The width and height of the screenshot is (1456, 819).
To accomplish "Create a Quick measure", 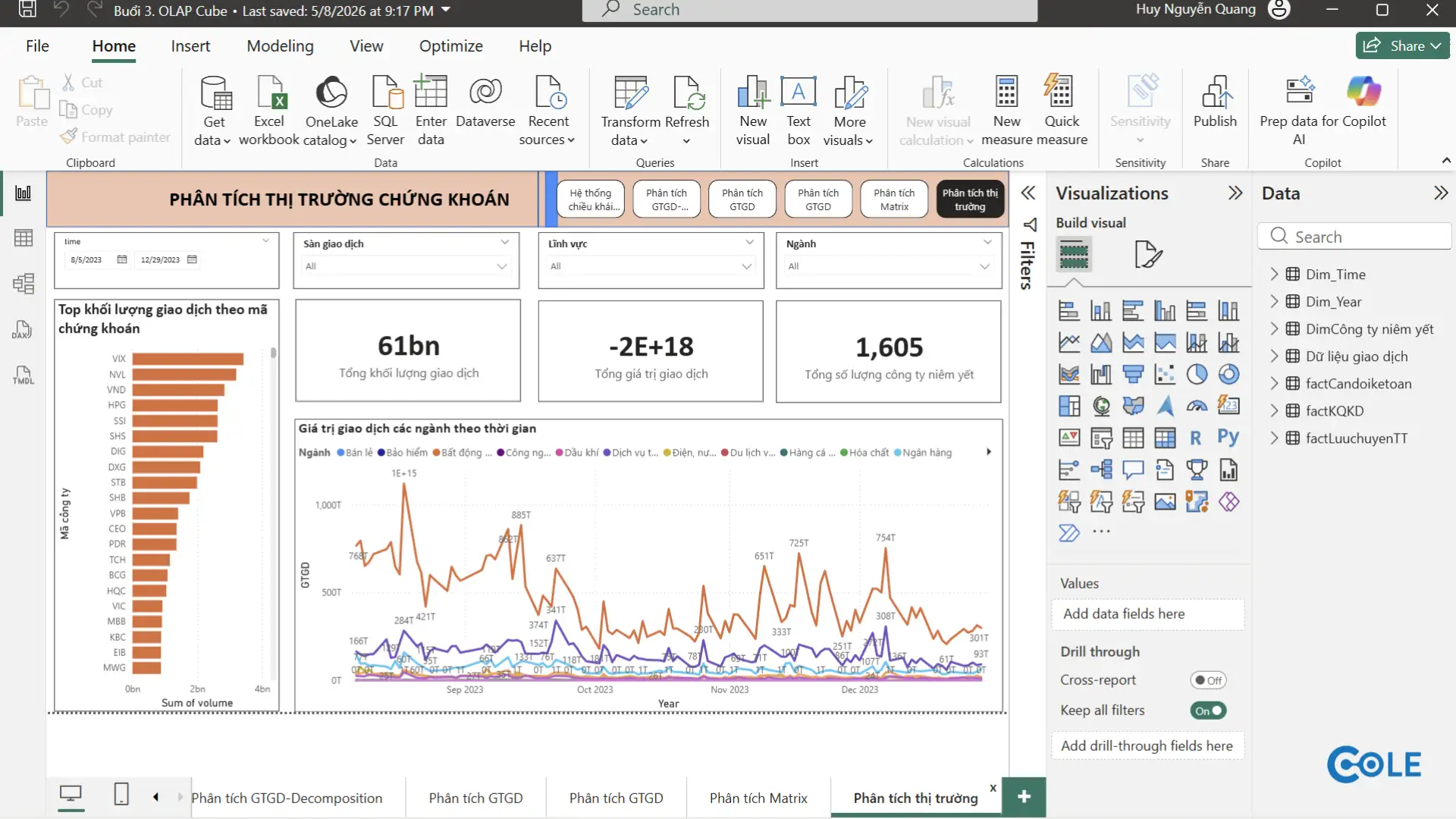I will (x=1062, y=111).
